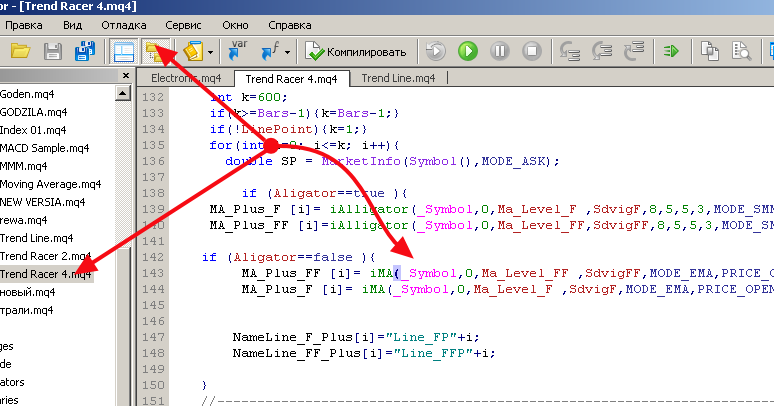Viewport: 774px width, 406px height.
Task: Expand the wizard icon dropdown arrow
Action: (211, 52)
